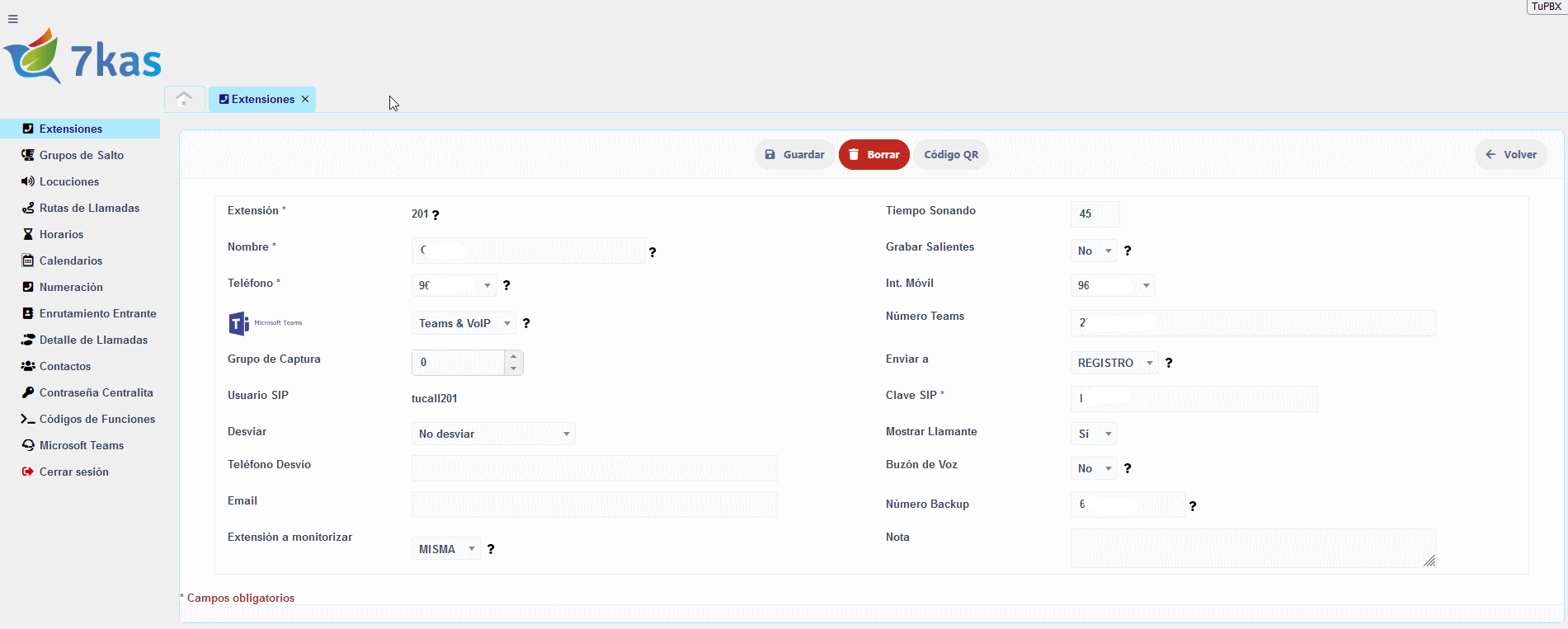This screenshot has height=629, width=1568.
Task: Click the red Borrar button
Action: tap(873, 154)
